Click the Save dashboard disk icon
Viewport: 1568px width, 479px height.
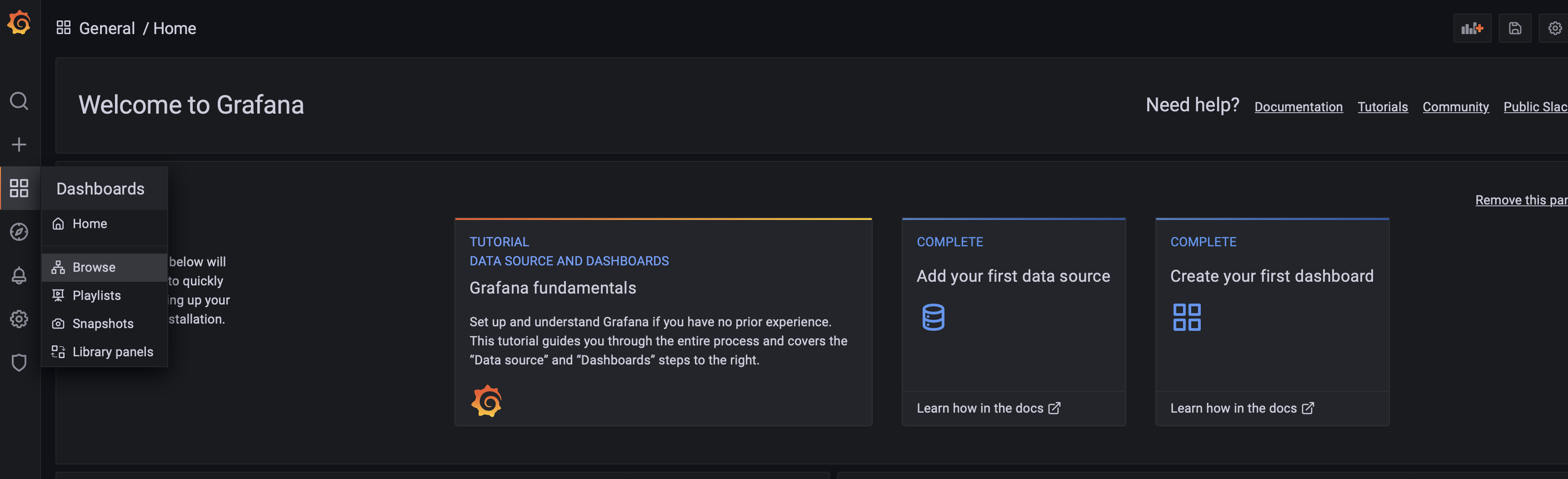point(1514,28)
